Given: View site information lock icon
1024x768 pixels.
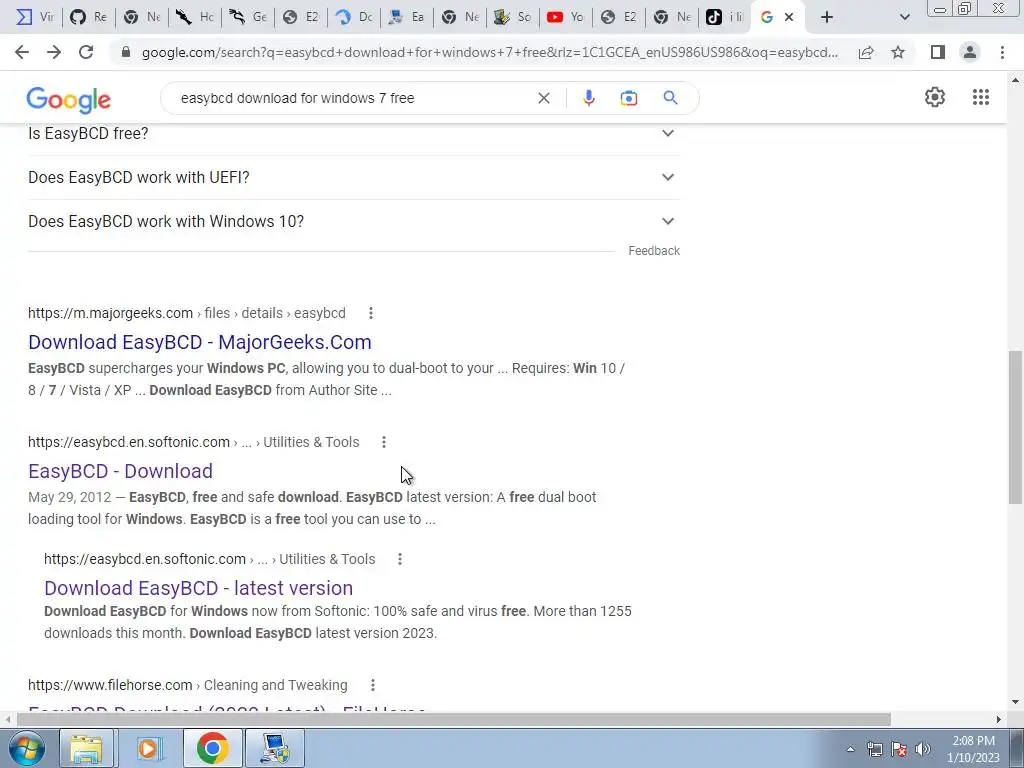Looking at the screenshot, I should click(126, 52).
